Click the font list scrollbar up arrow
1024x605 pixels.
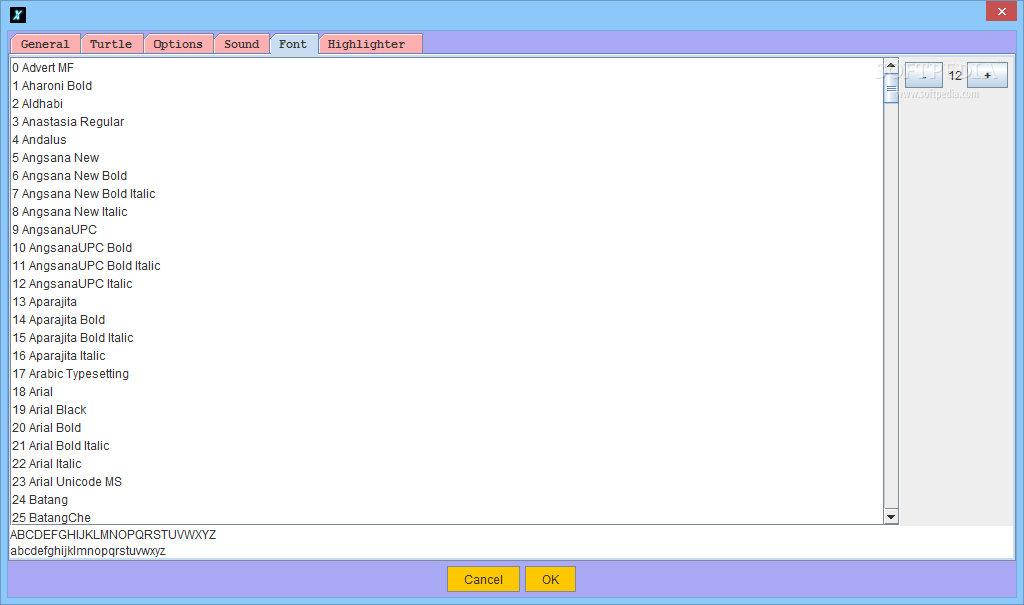891,65
